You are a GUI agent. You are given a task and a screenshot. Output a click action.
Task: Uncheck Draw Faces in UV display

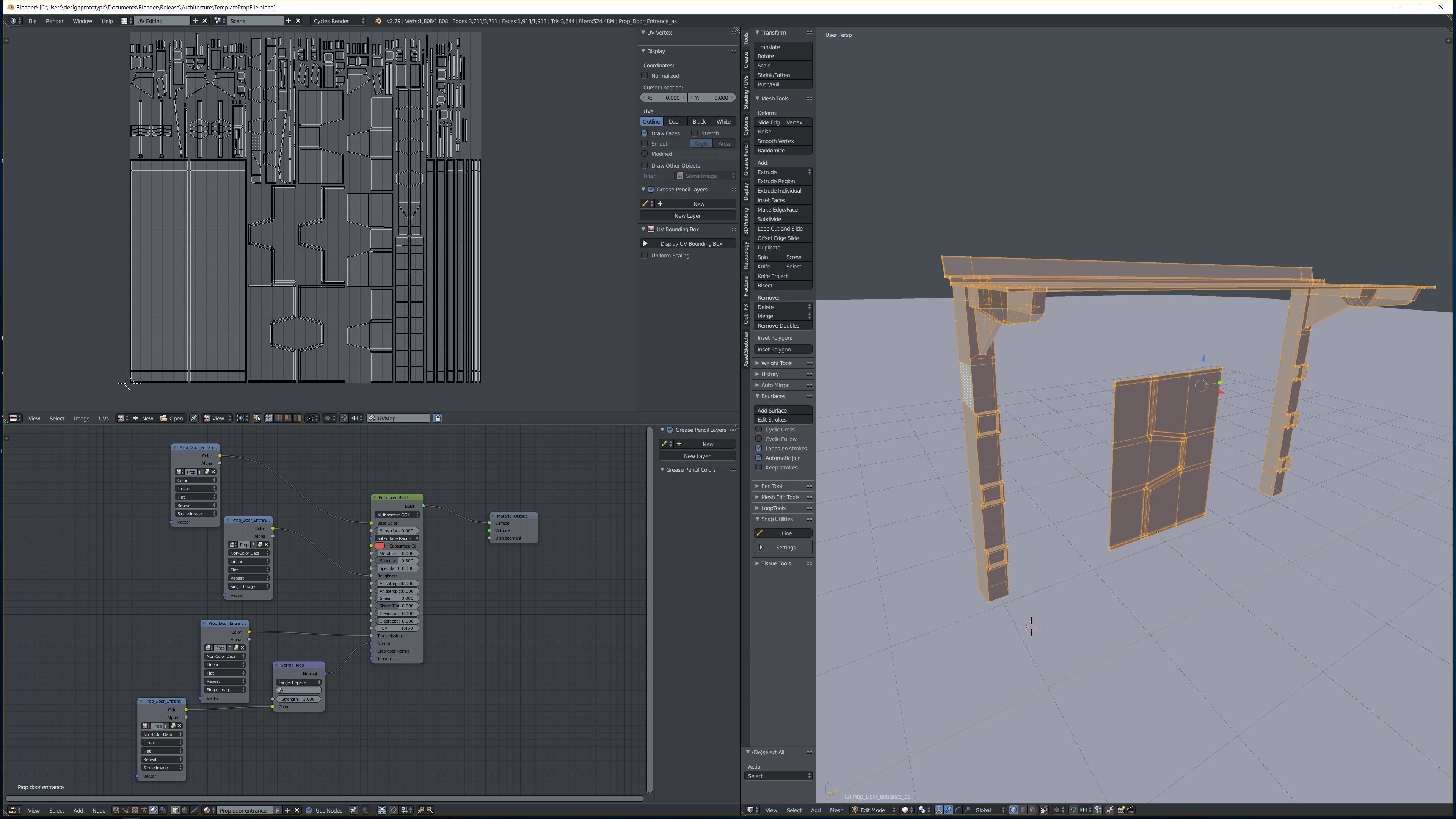644,133
